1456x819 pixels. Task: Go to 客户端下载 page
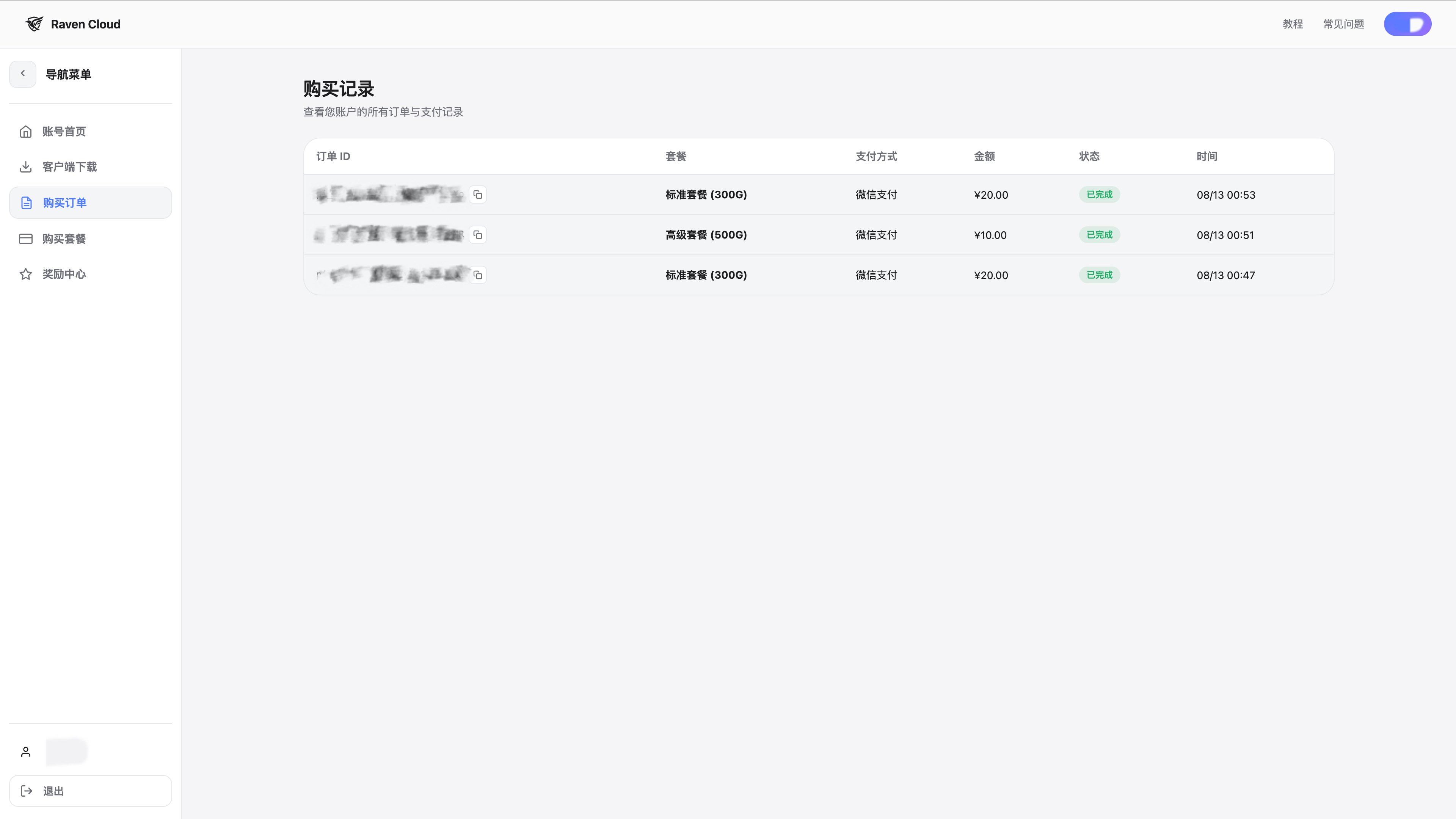coord(91,167)
